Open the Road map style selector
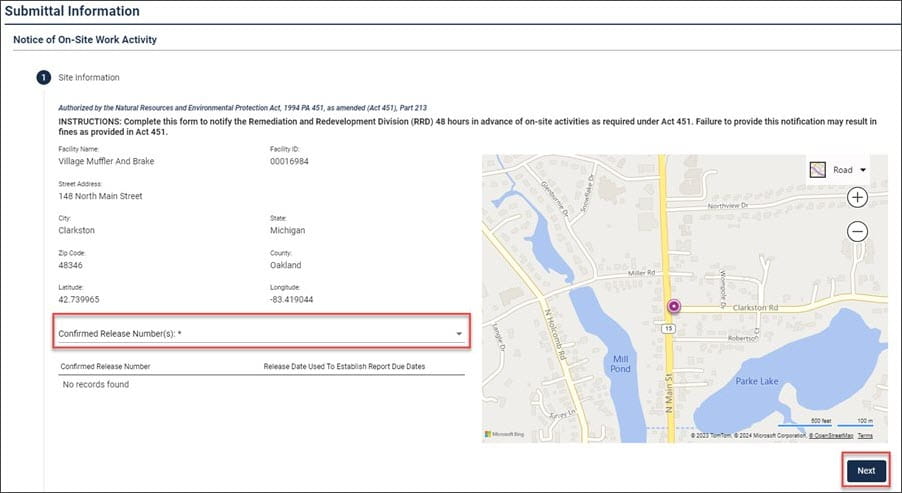Image resolution: width=902 pixels, height=493 pixels. tap(838, 170)
